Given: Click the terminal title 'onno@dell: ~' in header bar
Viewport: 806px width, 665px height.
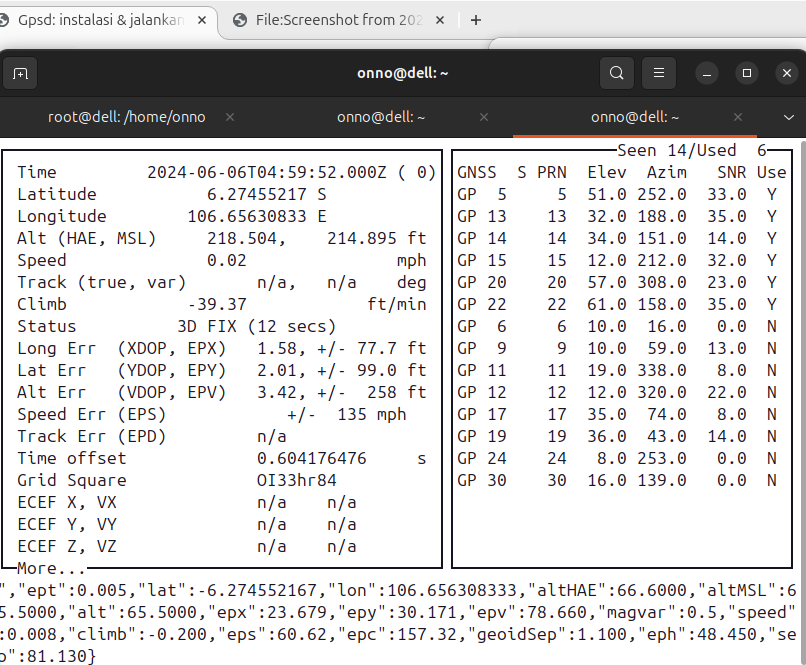Looking at the screenshot, I should [403, 73].
